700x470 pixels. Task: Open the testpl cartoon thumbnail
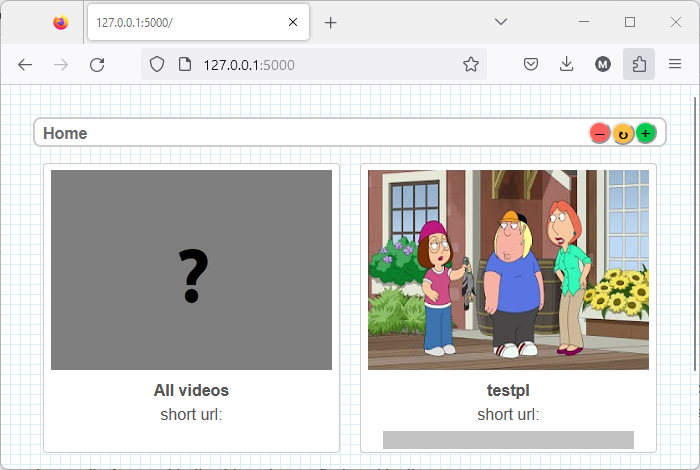tap(508, 270)
